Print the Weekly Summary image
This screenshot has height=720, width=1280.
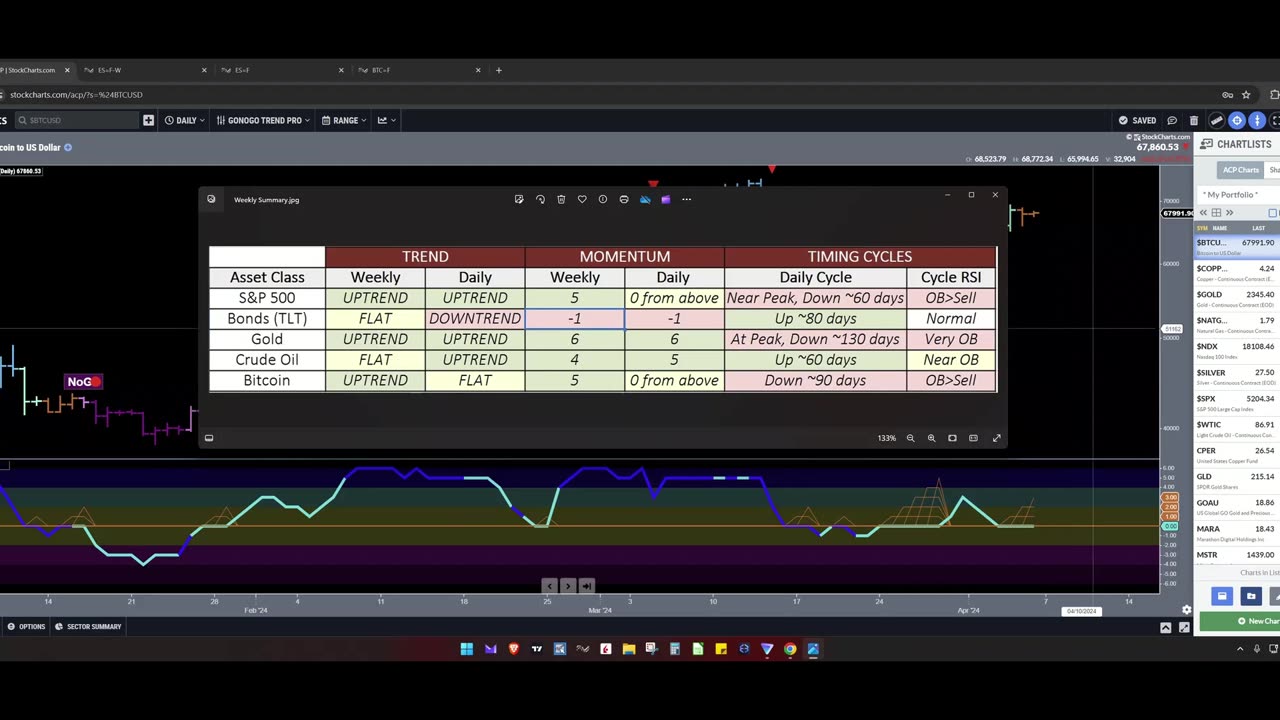pyautogui.click(x=624, y=199)
